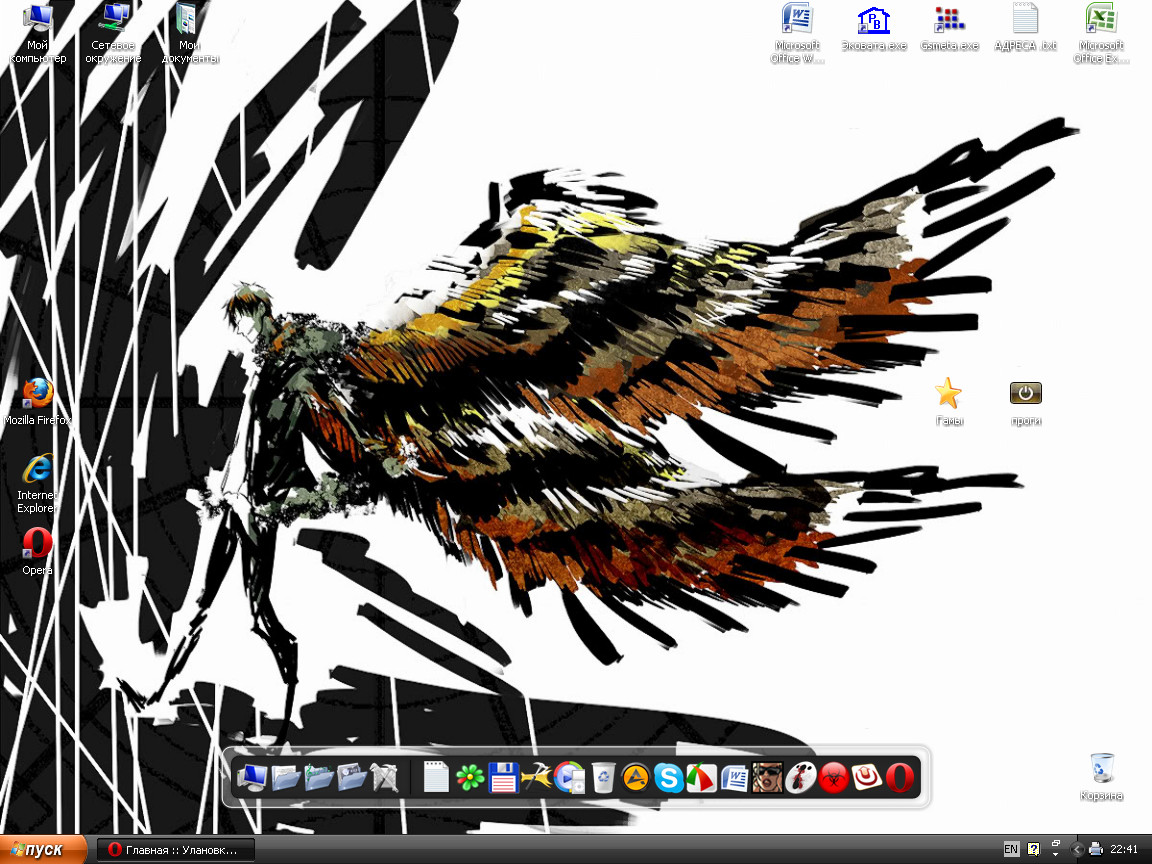Open the EN language indicator menu
This screenshot has width=1152, height=864.
coord(1011,850)
